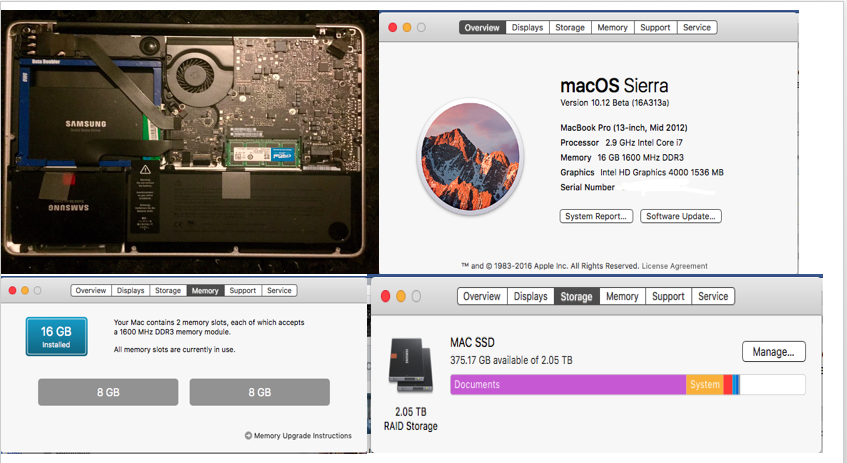Go to Memory tab in the Storage window
The width and height of the screenshot is (847, 463).
(x=622, y=296)
